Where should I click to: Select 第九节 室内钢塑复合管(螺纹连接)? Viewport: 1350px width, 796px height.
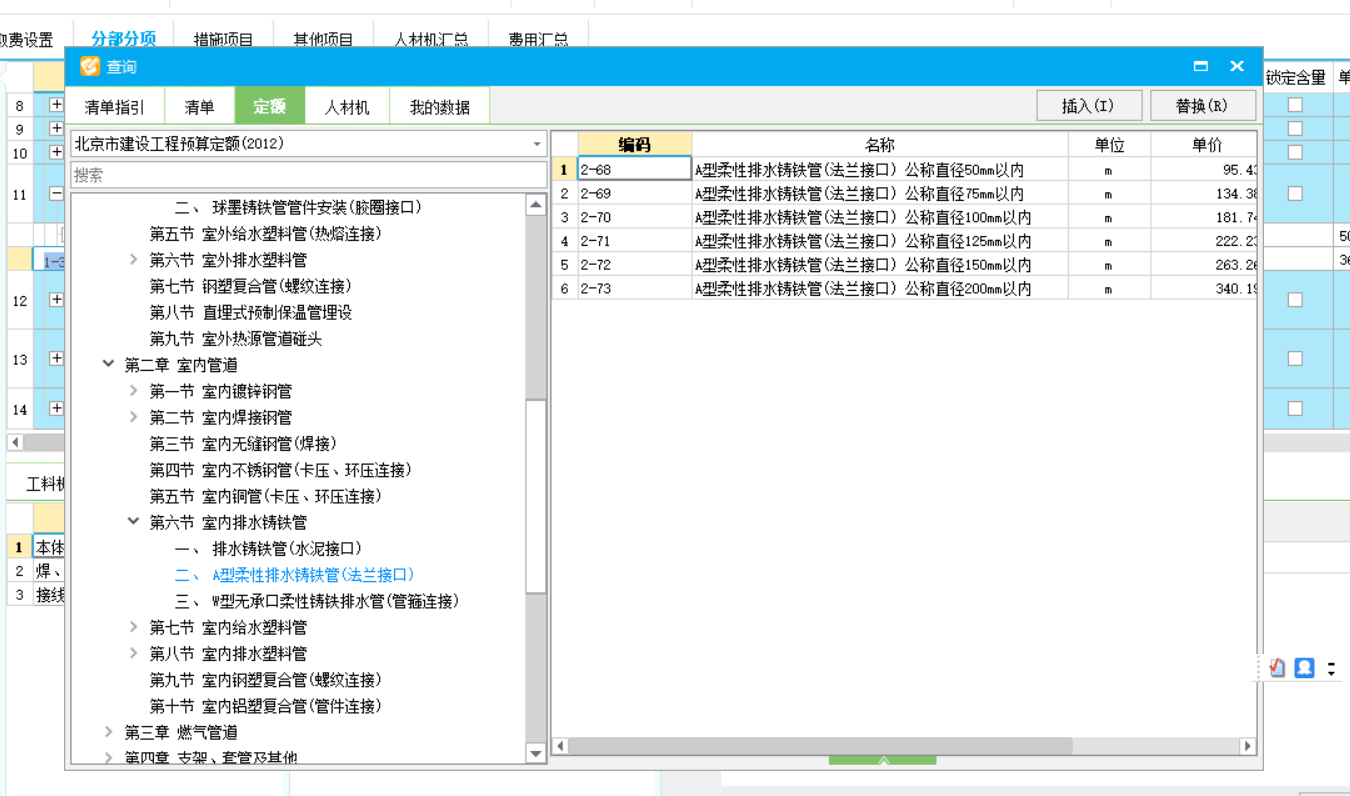tap(266, 680)
